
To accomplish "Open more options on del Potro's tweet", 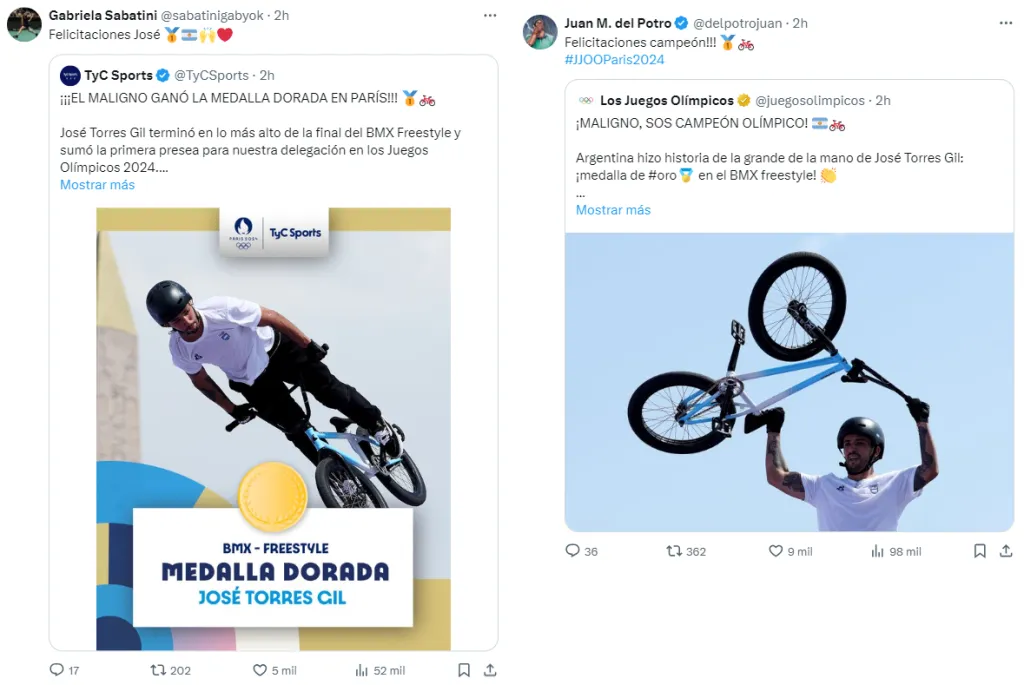I will tap(1006, 22).
